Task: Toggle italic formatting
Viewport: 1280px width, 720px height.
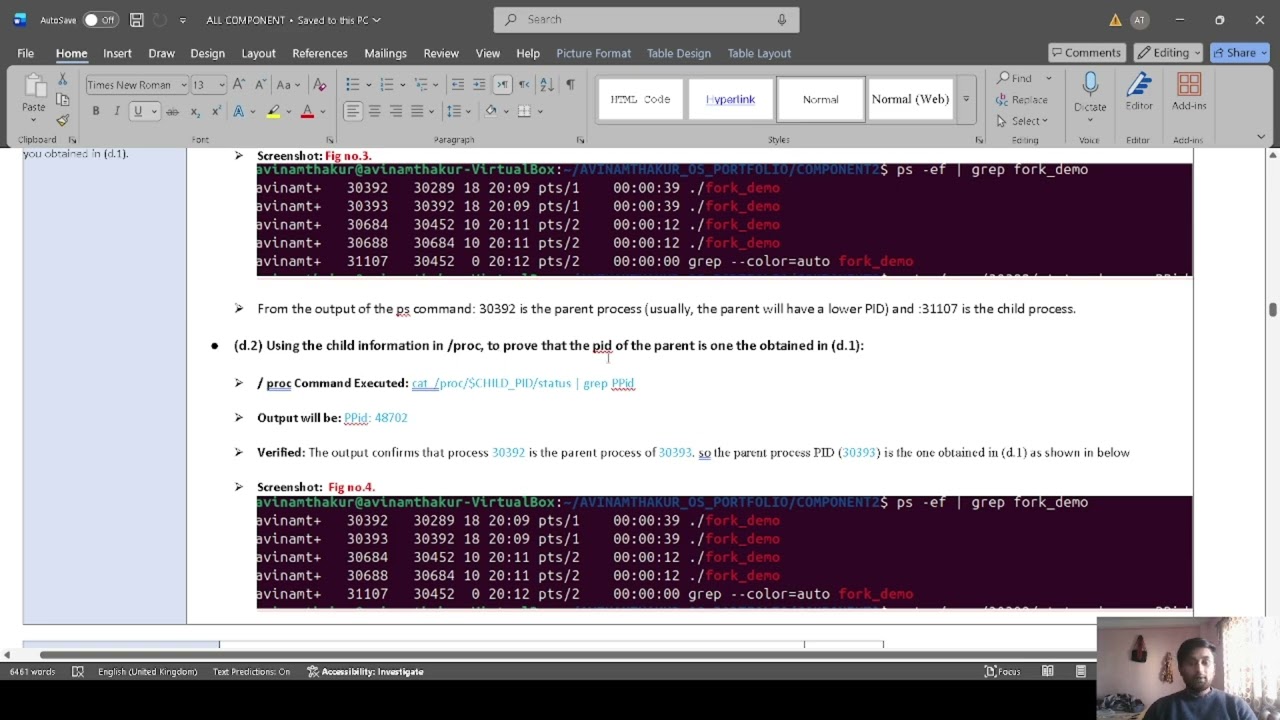Action: click(x=116, y=111)
